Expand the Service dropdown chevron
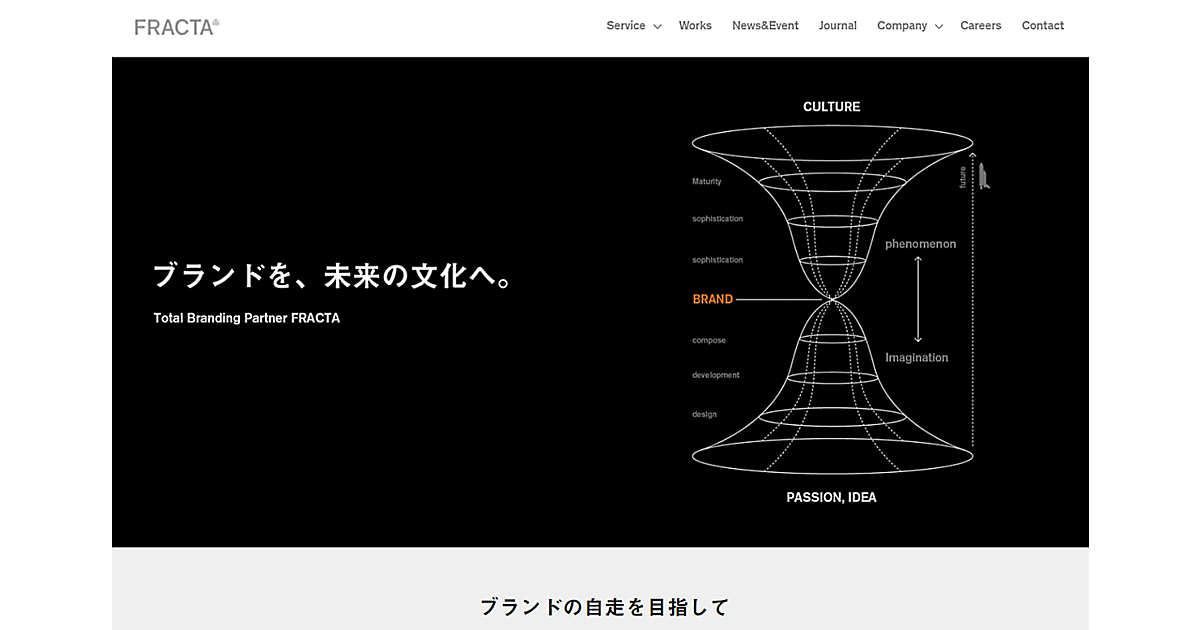The image size is (1200, 630). 657,27
